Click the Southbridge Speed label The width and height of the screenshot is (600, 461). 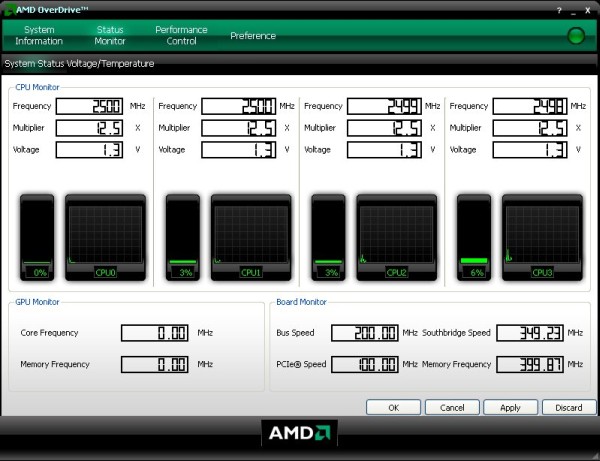(x=456, y=333)
